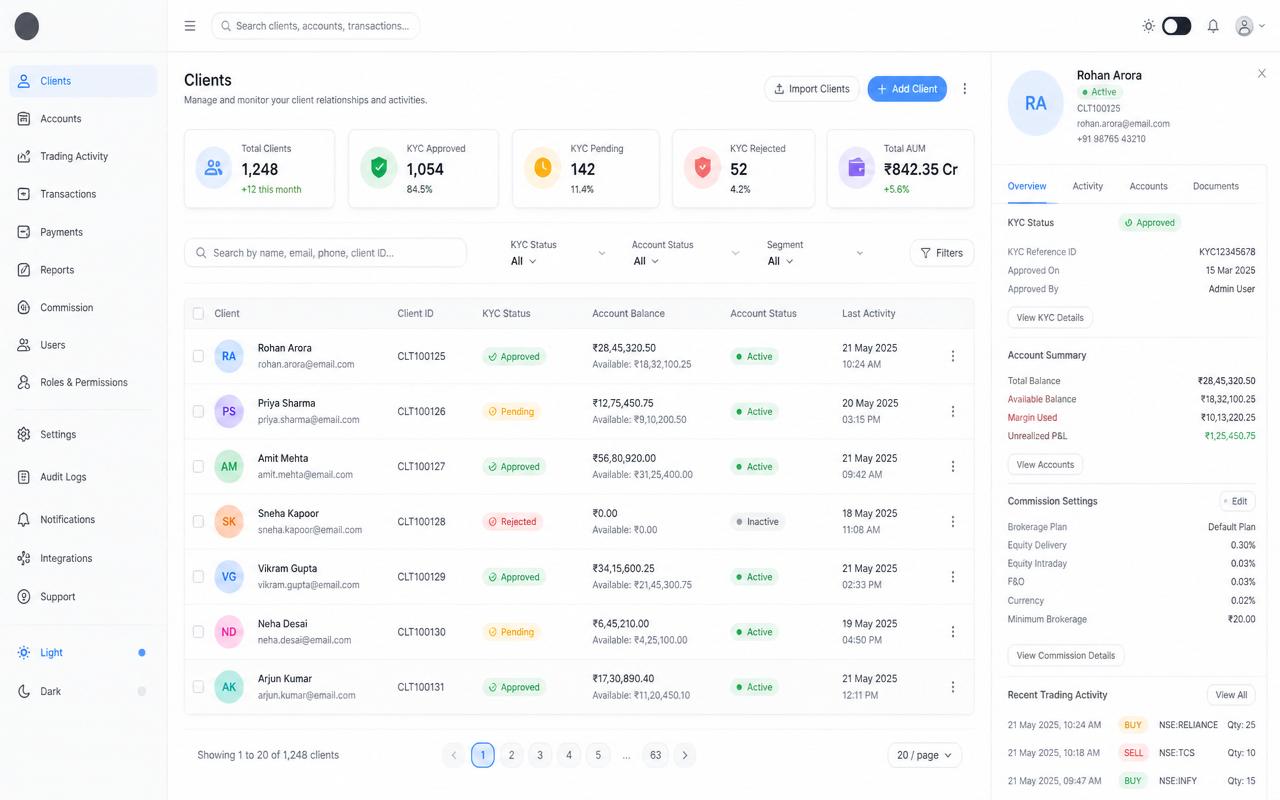Close the Rohan Arora detail panel
1280x800 pixels.
(1262, 74)
